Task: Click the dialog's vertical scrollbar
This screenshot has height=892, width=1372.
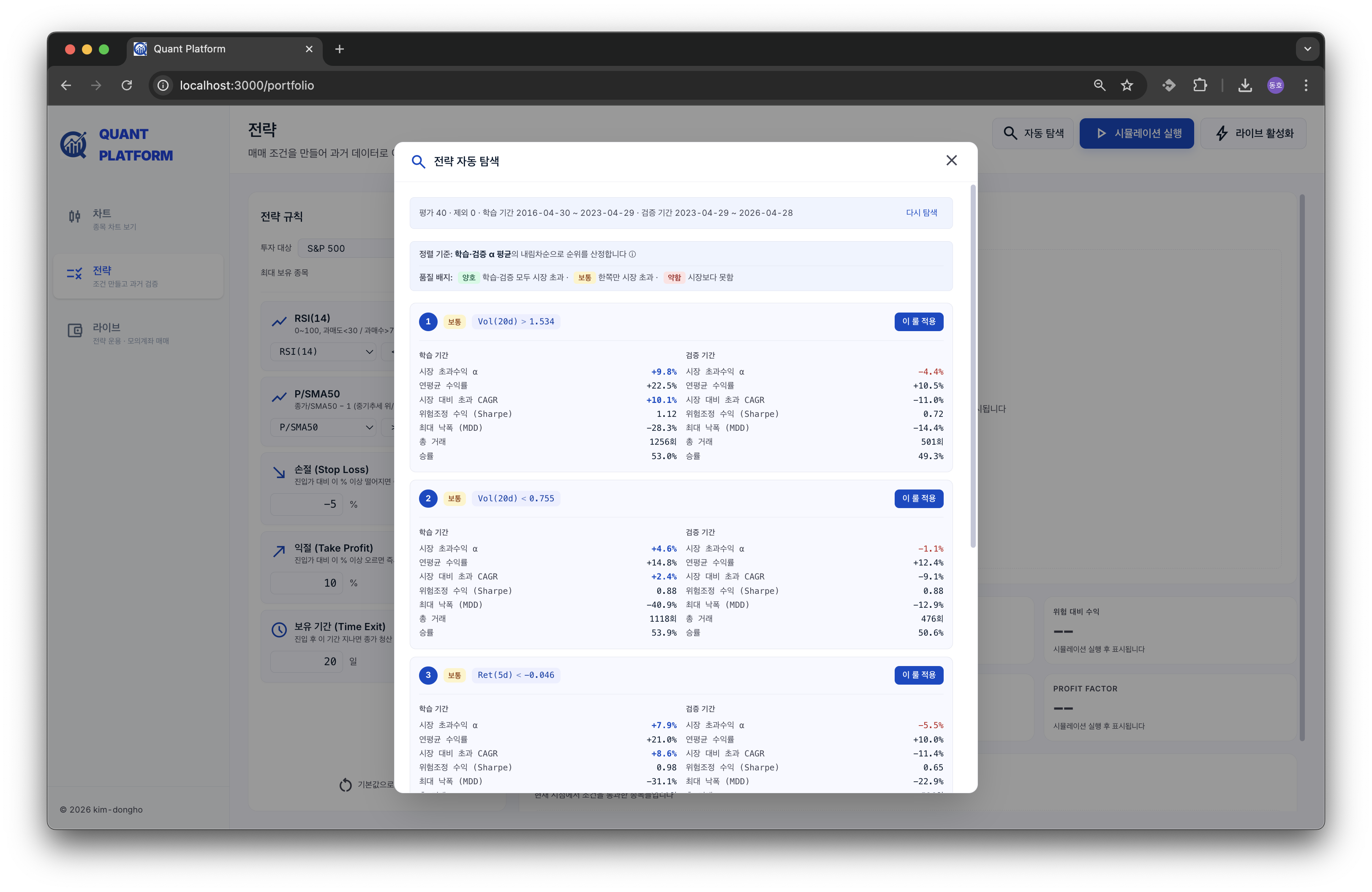Action: 973,366
